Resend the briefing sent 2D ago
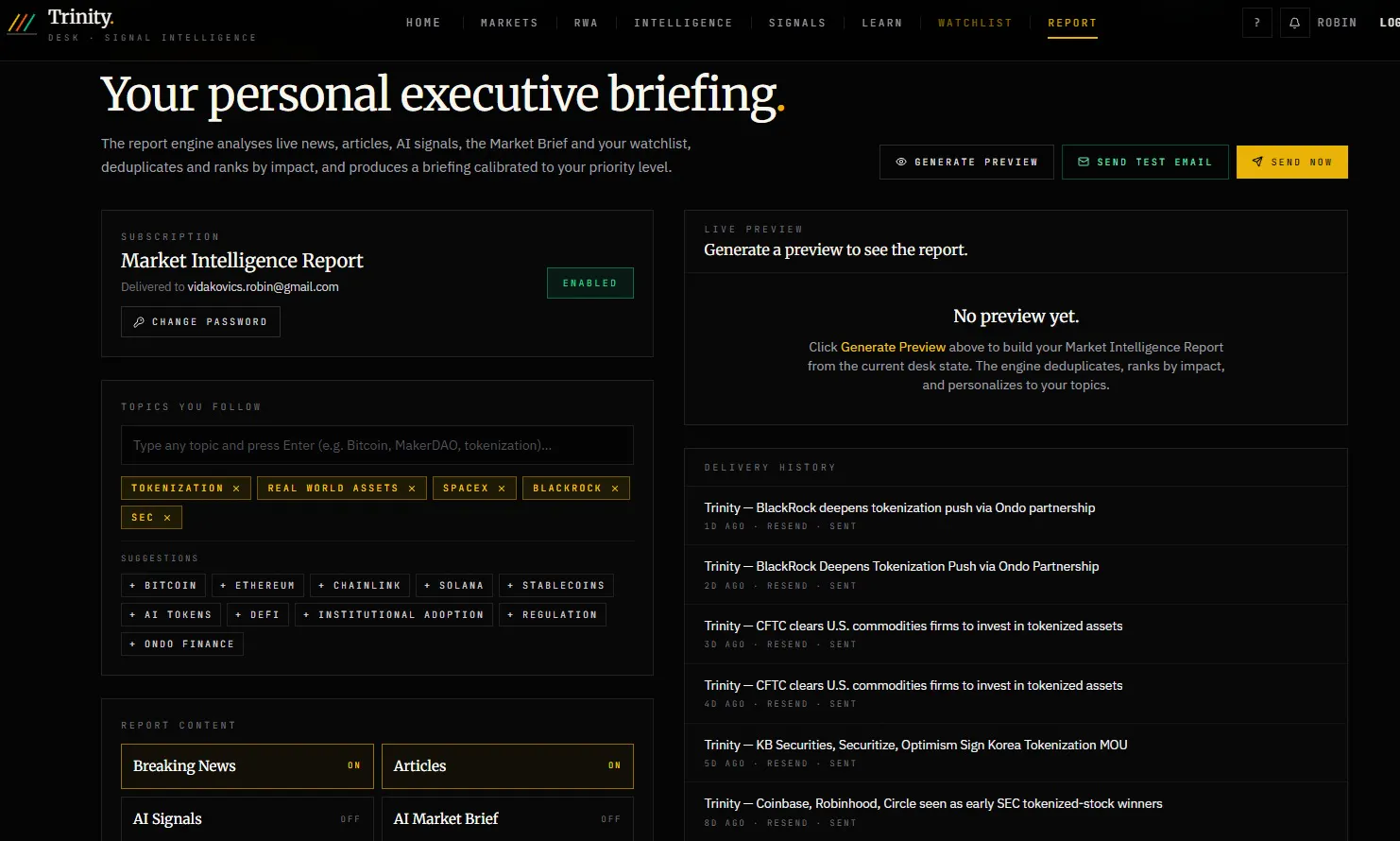Viewport: 1400px width, 841px height. 787,586
